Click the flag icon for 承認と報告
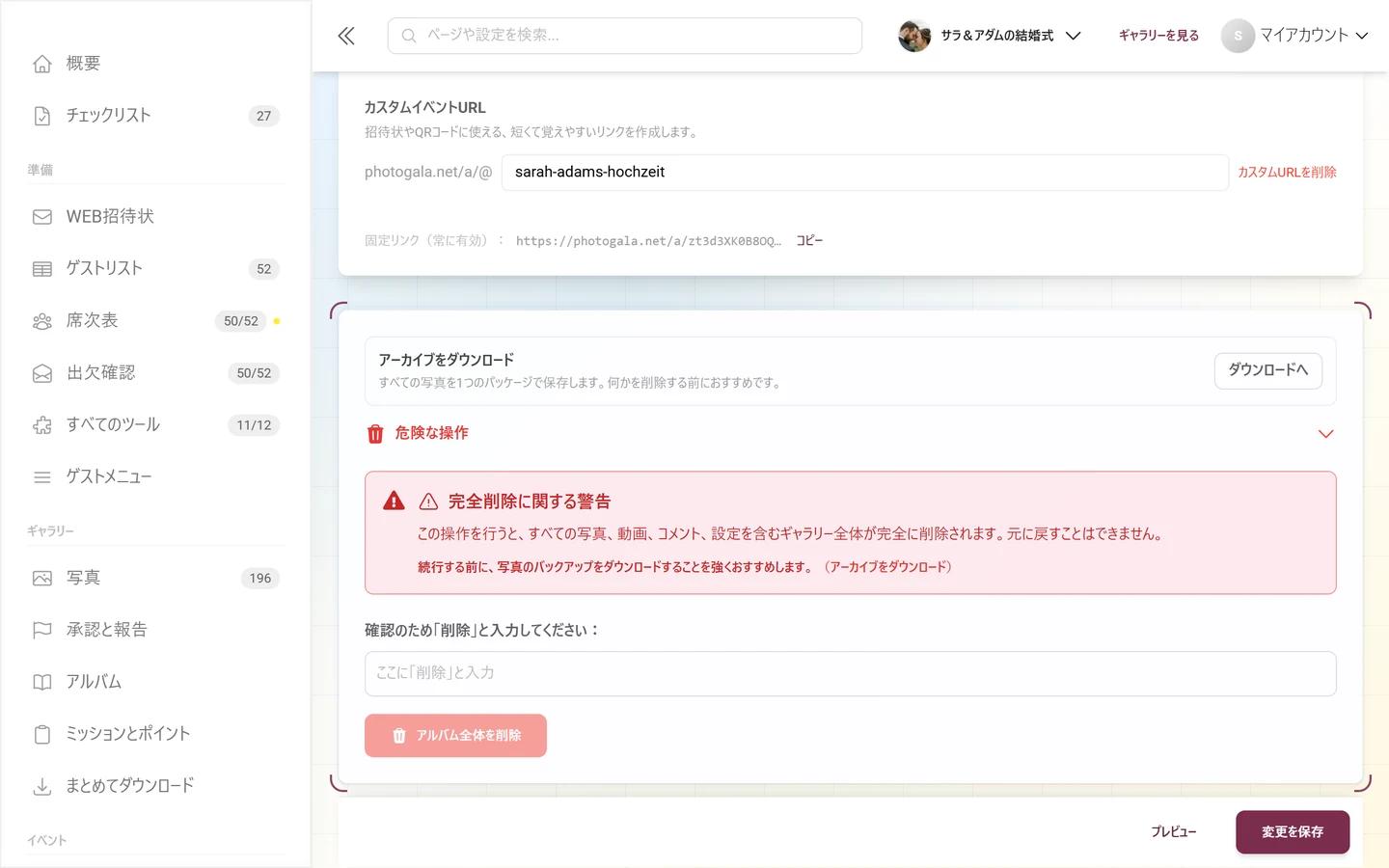 (x=42, y=631)
